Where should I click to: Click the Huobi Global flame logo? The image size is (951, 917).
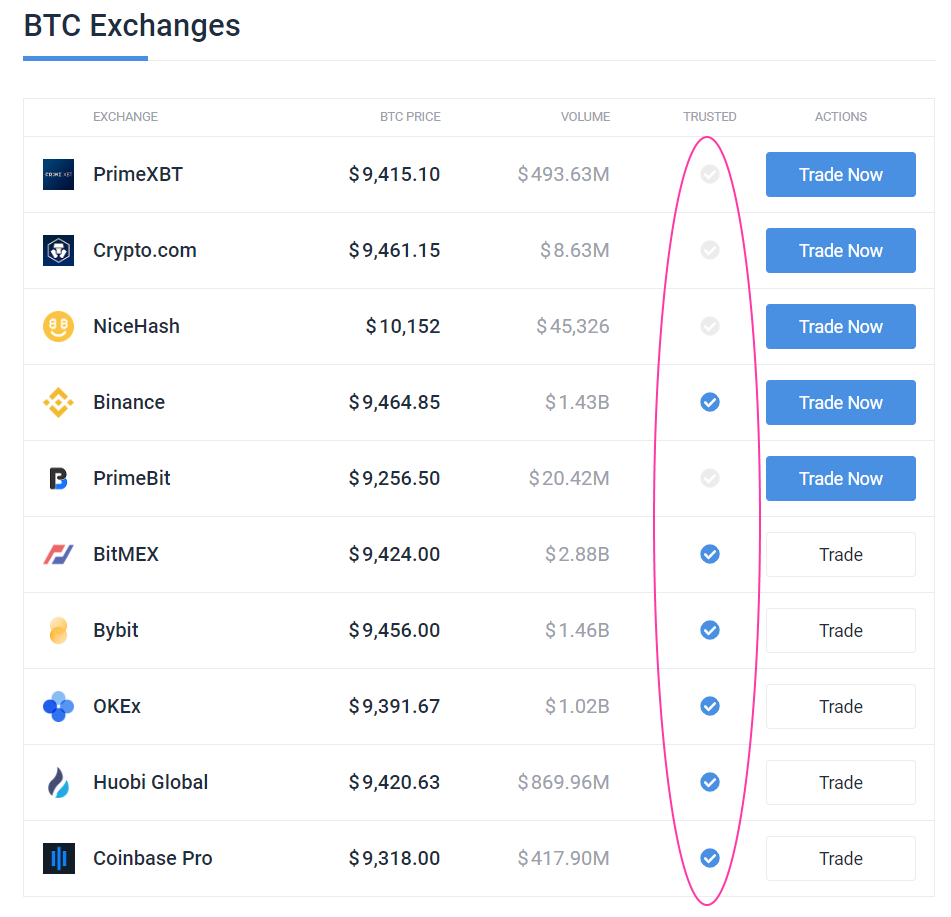click(58, 782)
